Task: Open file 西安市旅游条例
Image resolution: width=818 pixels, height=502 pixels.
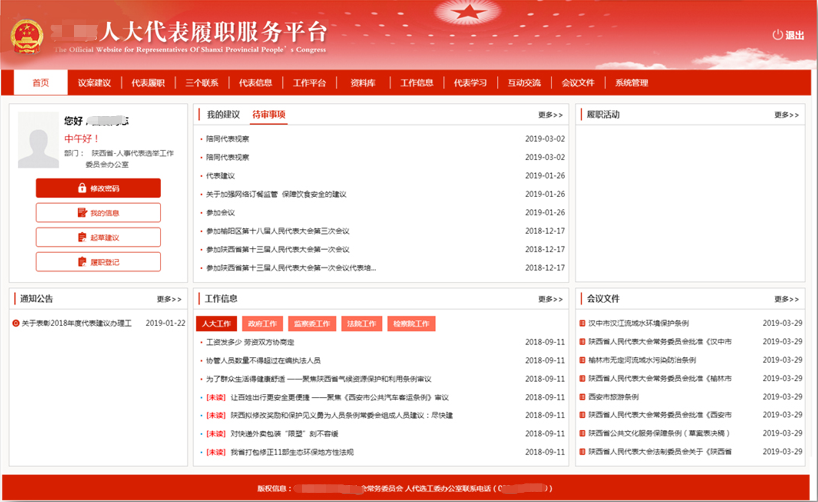Action: [x=614, y=397]
